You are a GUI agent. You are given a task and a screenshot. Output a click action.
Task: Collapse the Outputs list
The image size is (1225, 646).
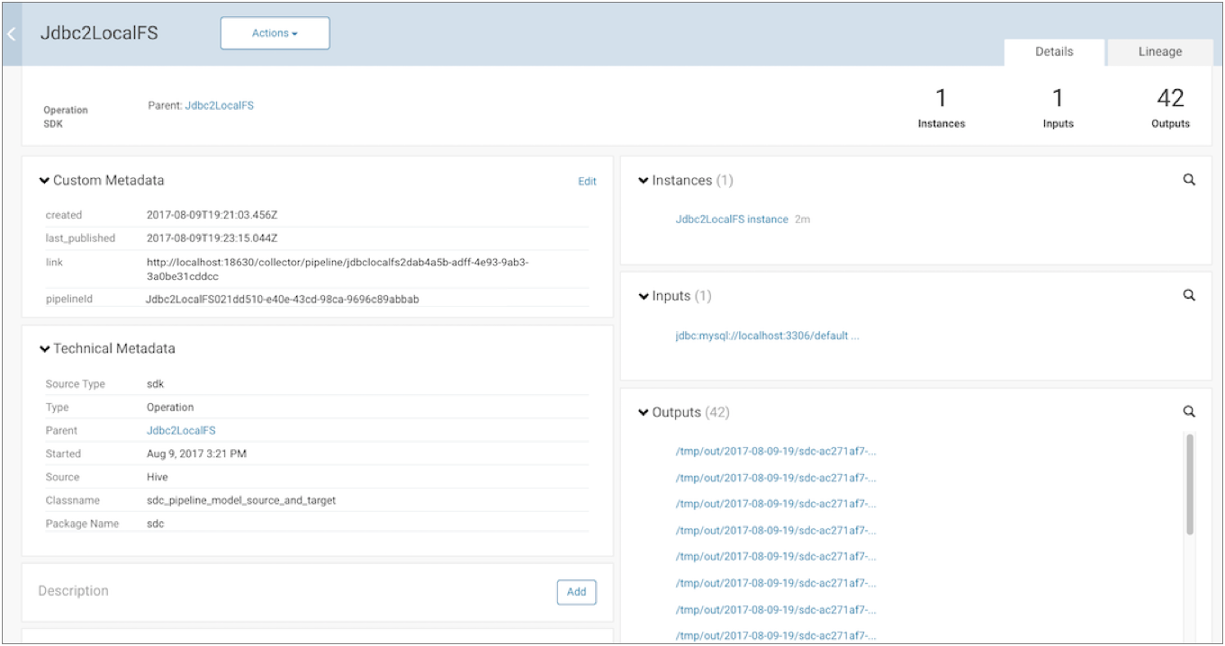tap(643, 413)
